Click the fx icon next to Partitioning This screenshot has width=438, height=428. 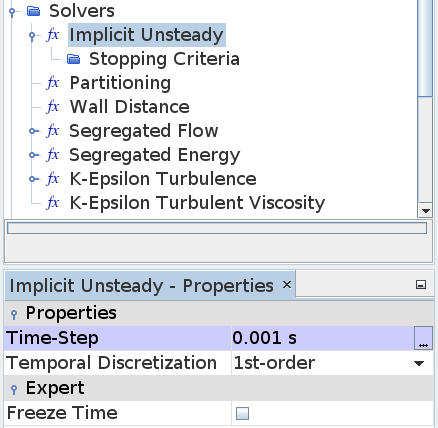point(53,83)
